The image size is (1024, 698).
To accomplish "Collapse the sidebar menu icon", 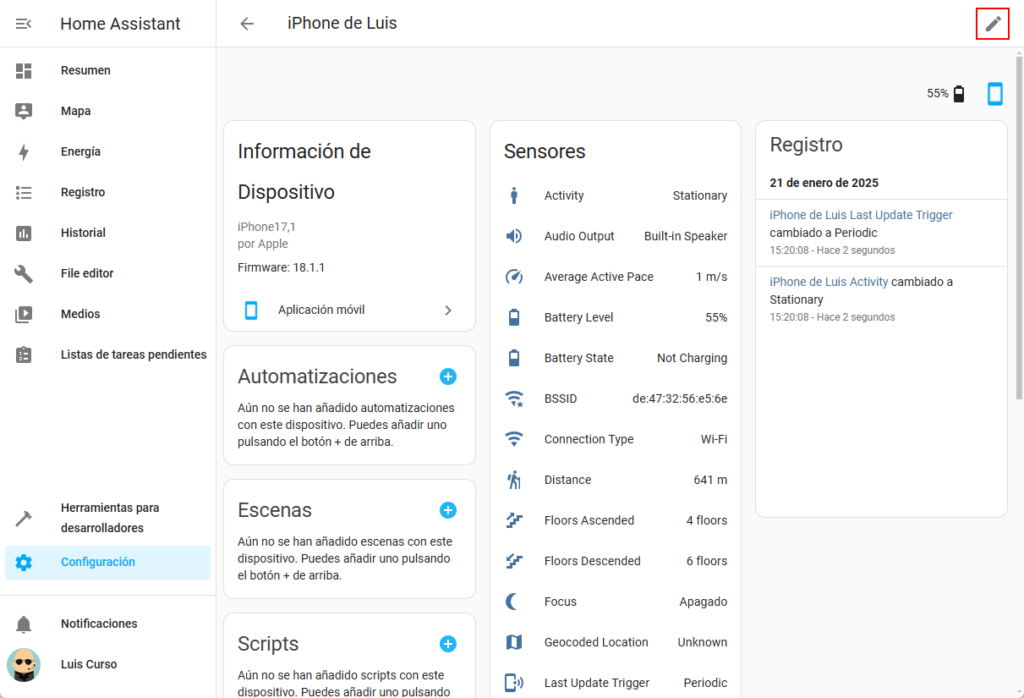I will [x=24, y=24].
